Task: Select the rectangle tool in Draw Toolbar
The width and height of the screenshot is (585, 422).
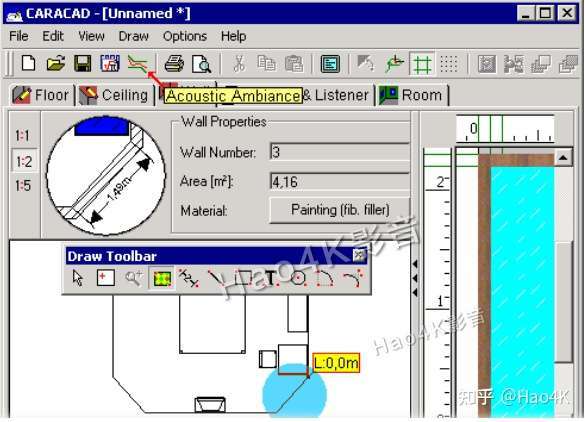Action: 243,278
